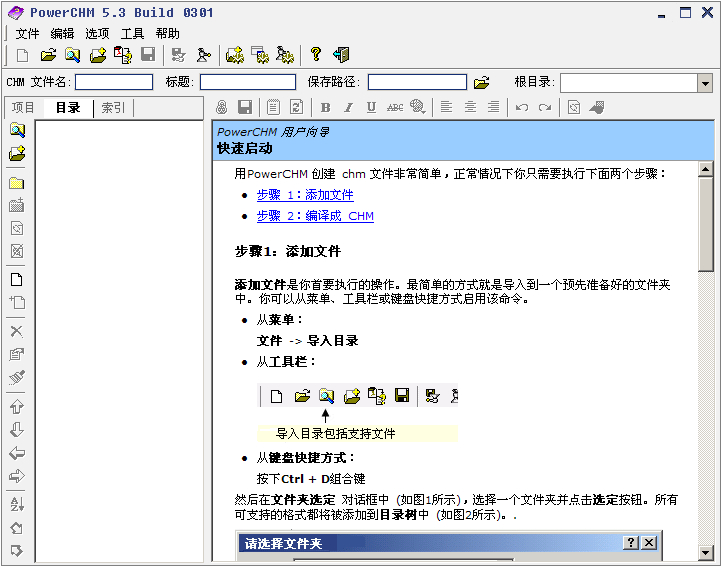723x568 pixels.
Task: Switch to the 项目 tab
Action: [x=23, y=108]
